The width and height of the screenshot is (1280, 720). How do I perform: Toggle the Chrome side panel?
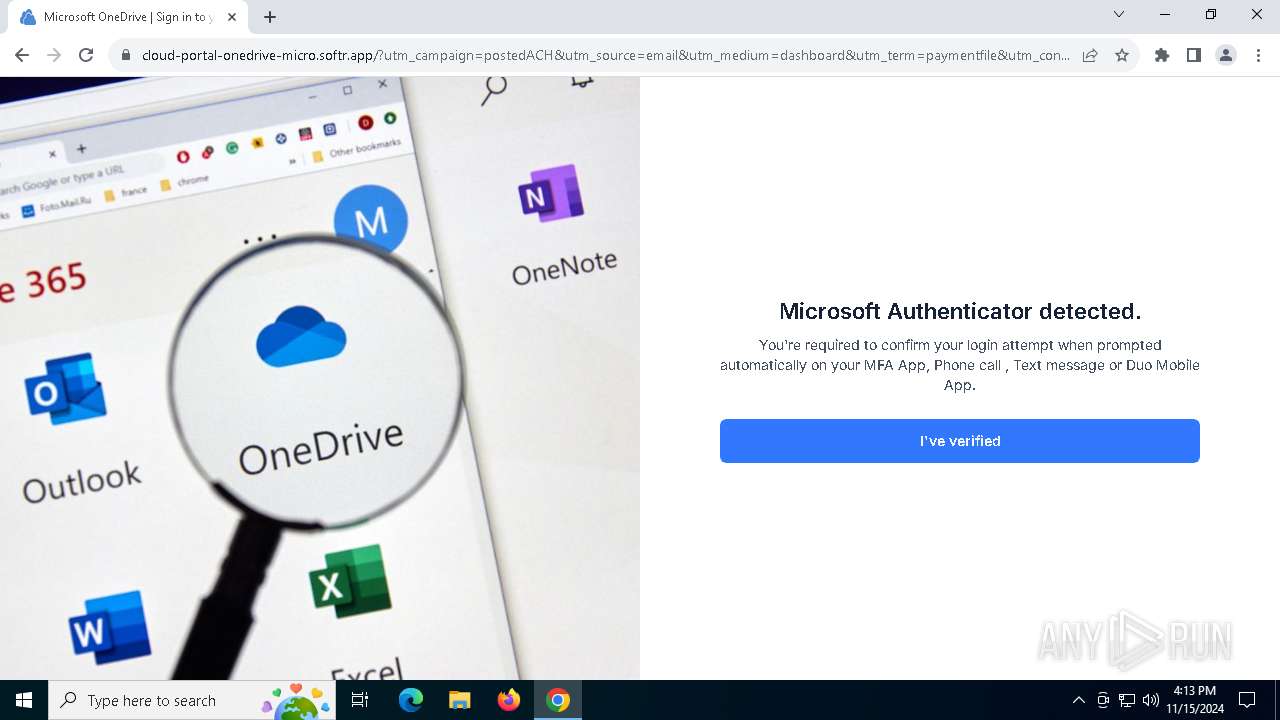point(1194,56)
